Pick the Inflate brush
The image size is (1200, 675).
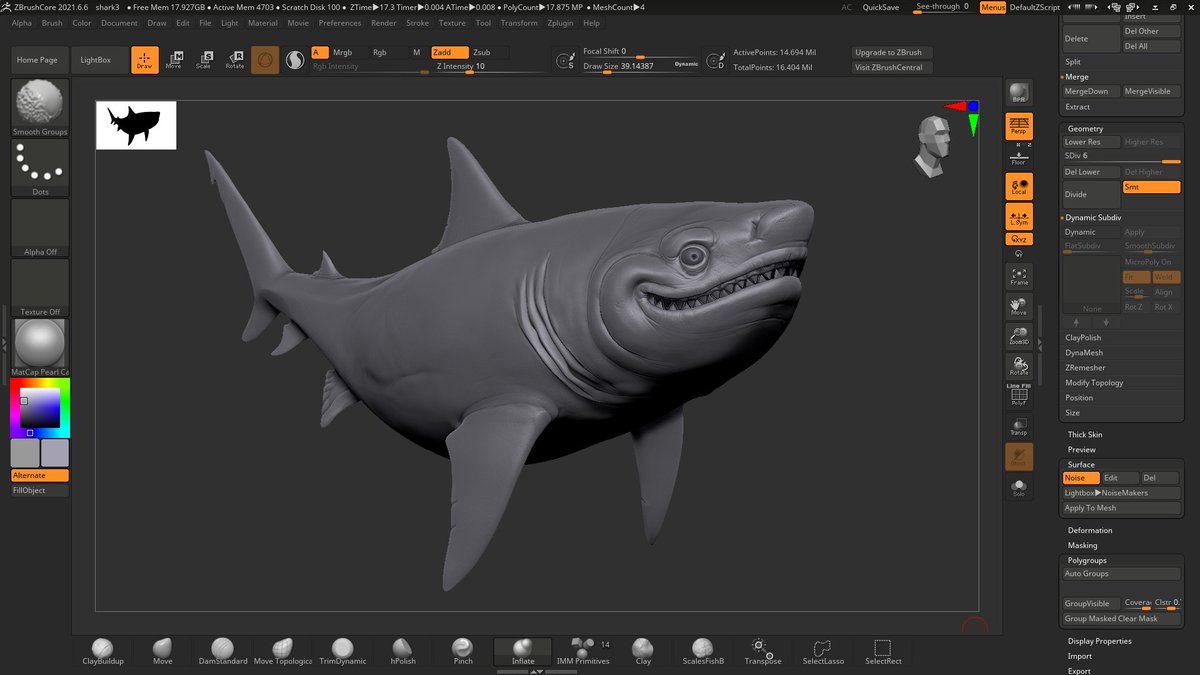click(x=523, y=651)
